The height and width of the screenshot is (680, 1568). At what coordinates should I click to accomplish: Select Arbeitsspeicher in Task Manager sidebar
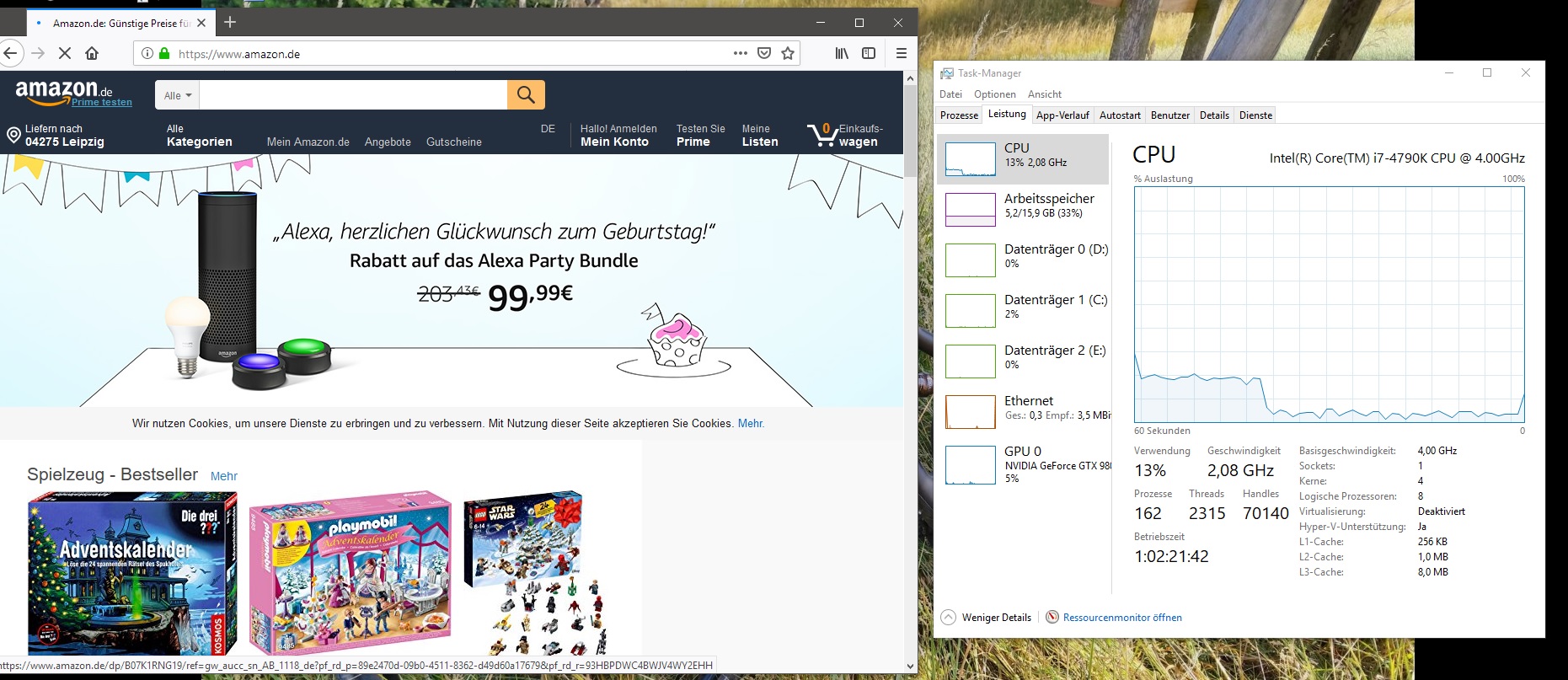(x=1023, y=210)
